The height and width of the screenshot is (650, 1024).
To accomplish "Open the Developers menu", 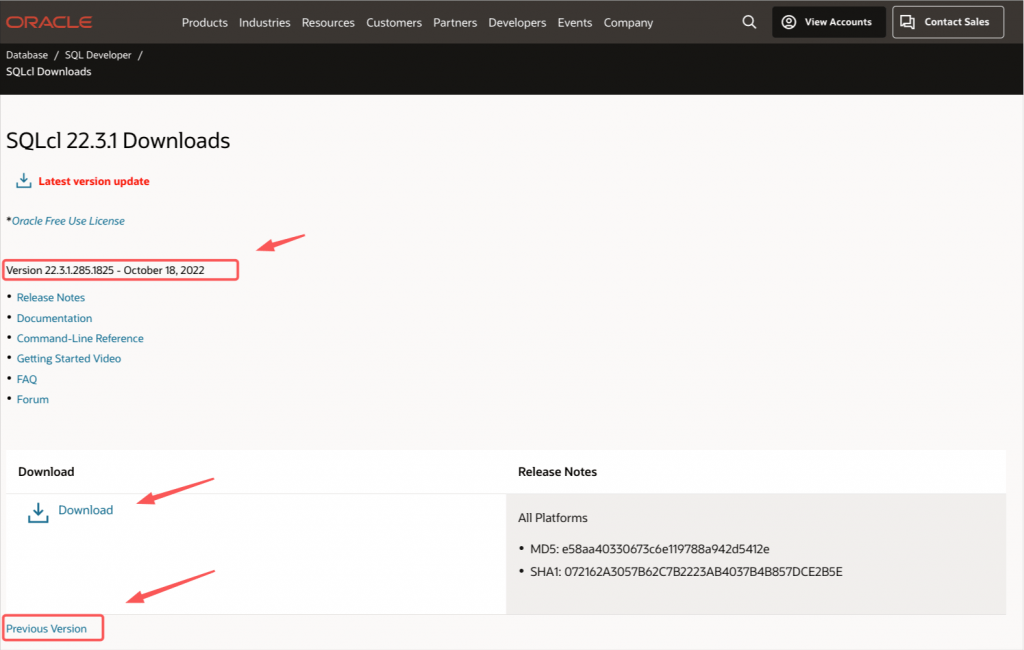I will (517, 22).
